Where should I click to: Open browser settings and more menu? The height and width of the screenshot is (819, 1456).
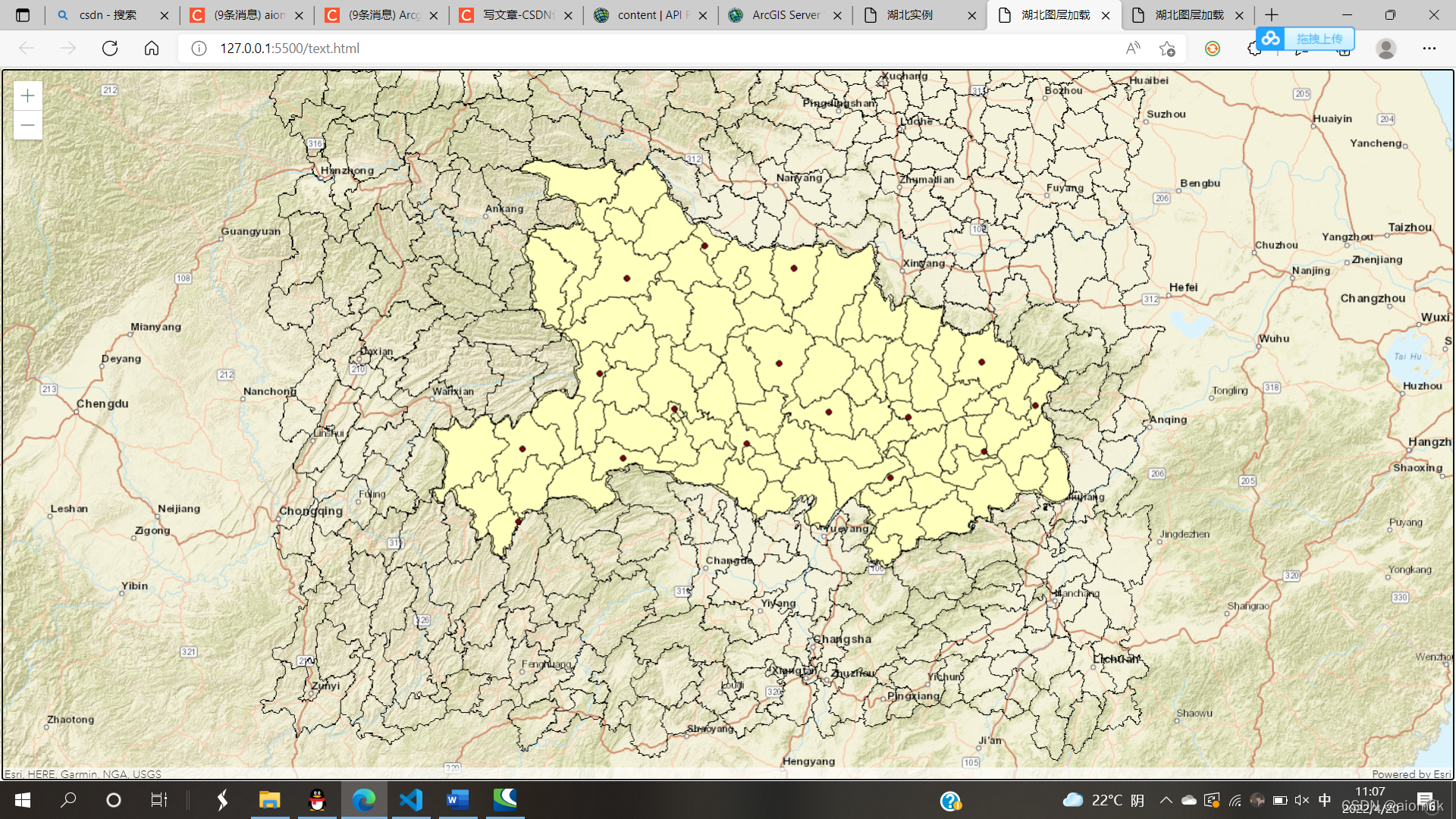(1429, 49)
